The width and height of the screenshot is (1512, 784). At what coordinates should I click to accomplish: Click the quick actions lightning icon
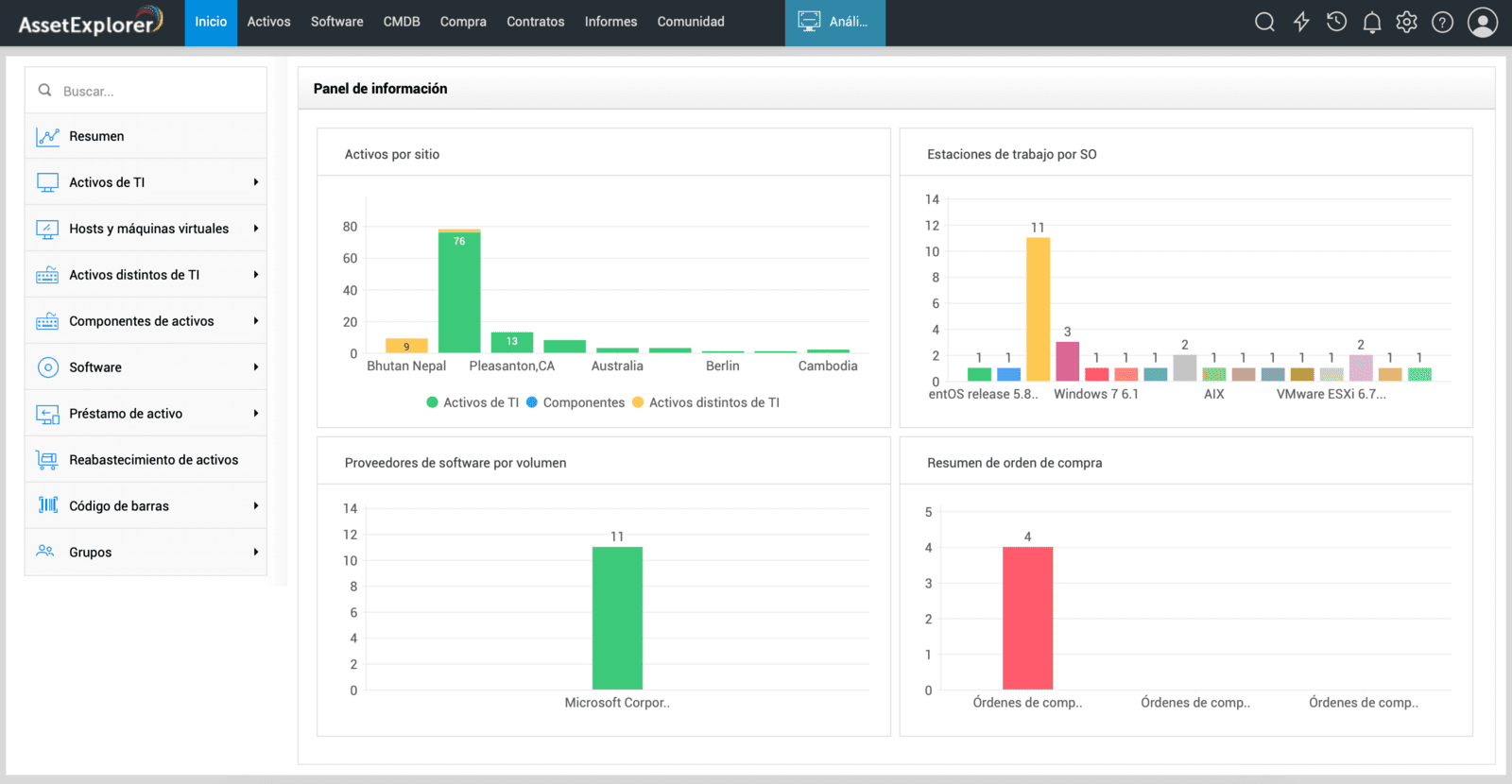(x=1301, y=22)
